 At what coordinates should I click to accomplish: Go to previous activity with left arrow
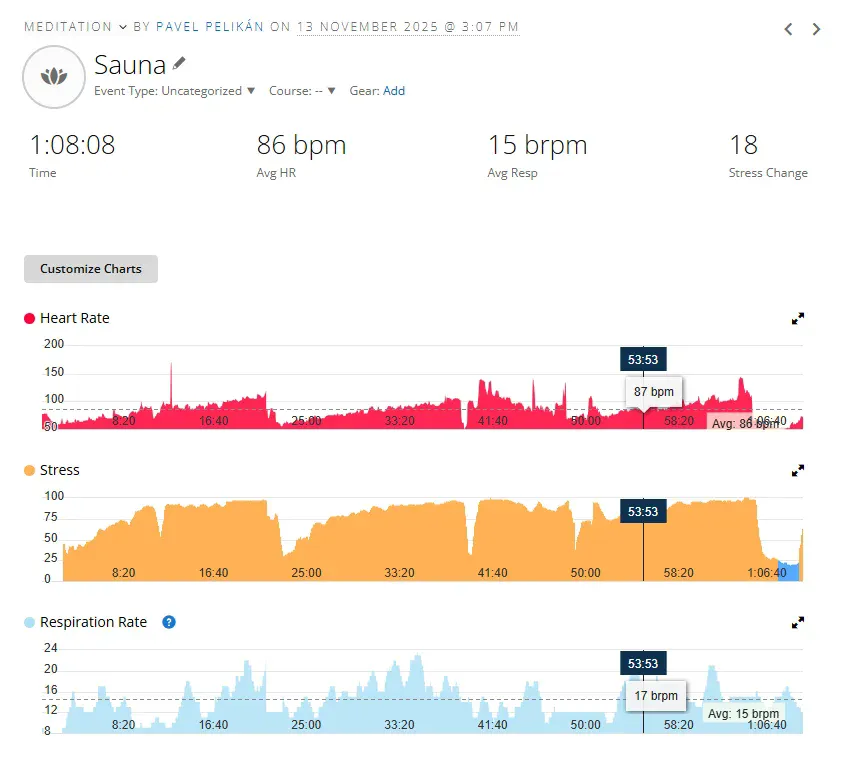788,29
